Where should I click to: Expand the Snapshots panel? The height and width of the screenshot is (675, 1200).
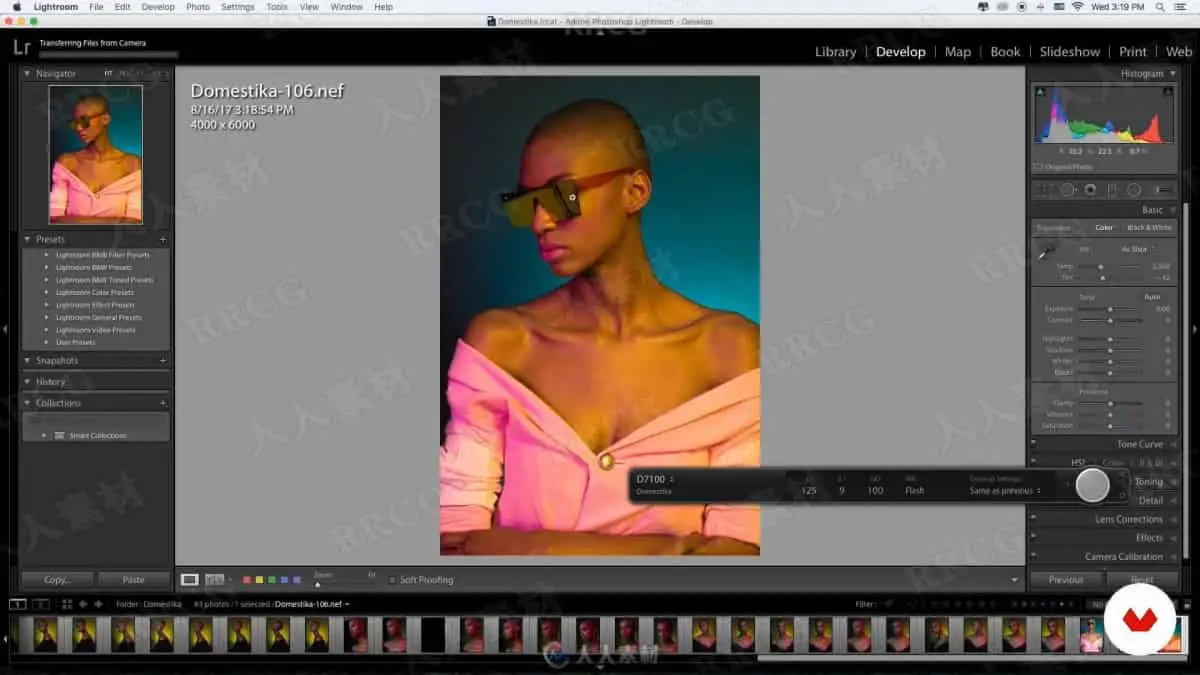(x=27, y=360)
